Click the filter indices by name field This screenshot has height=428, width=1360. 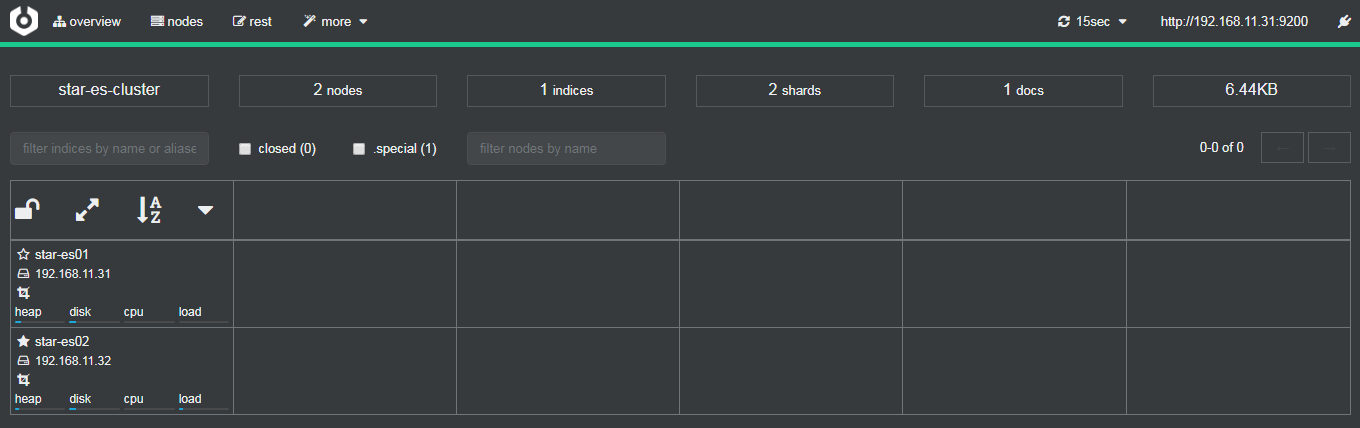point(109,149)
